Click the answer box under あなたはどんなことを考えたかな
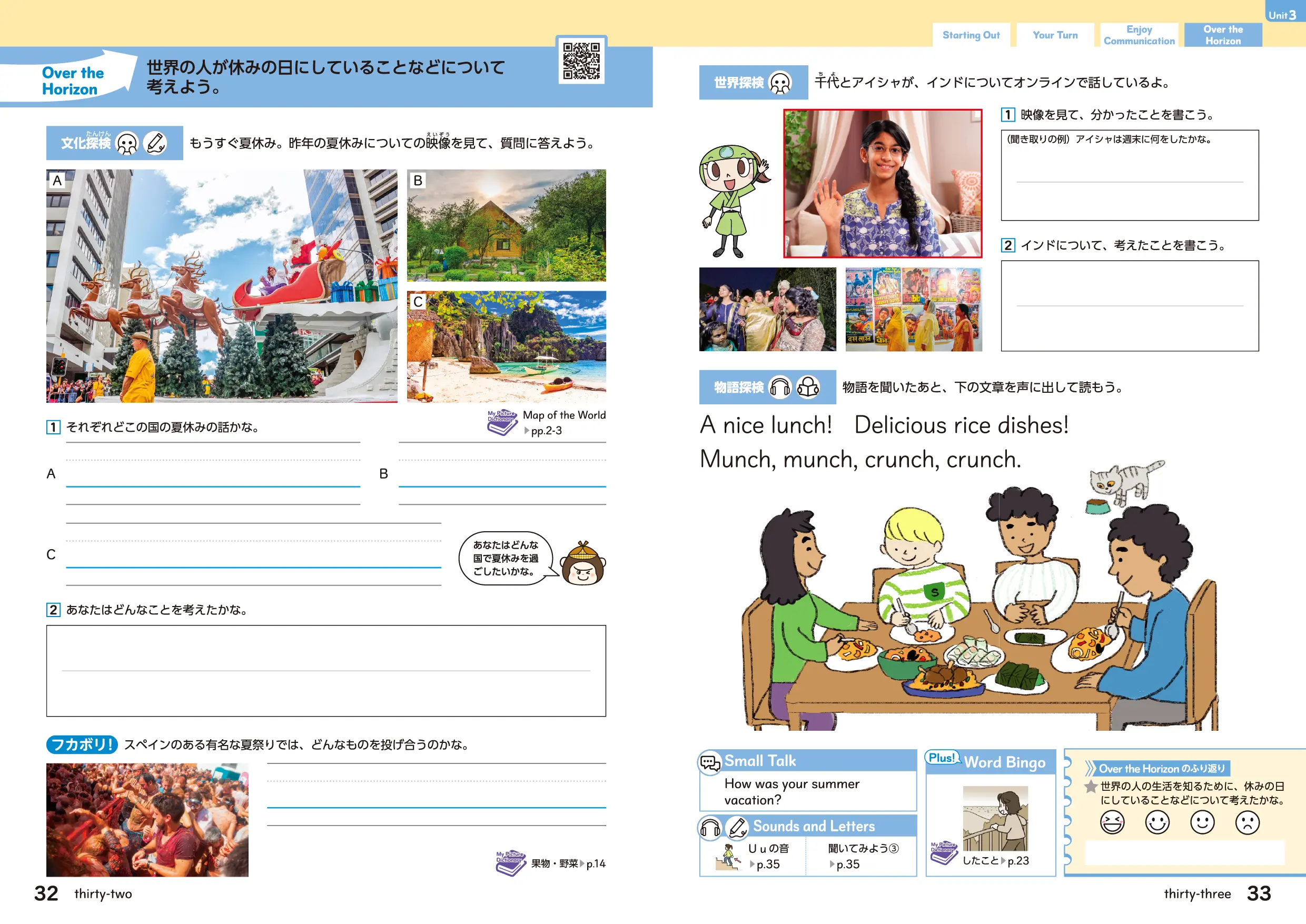The height and width of the screenshot is (924, 1306). (325, 670)
